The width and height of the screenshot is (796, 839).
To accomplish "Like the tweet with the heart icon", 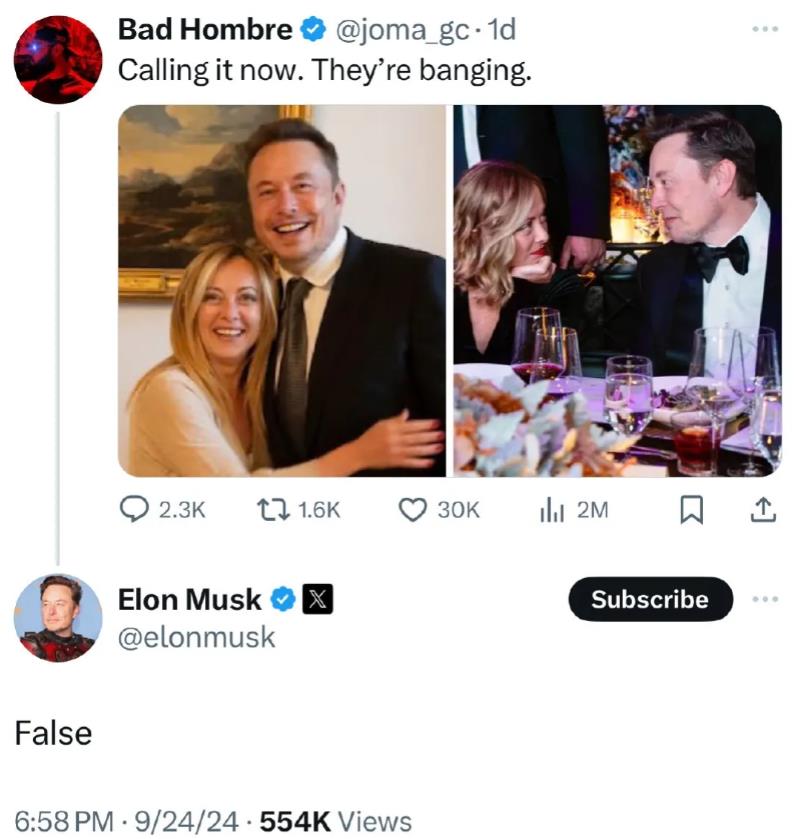I will pyautogui.click(x=413, y=510).
